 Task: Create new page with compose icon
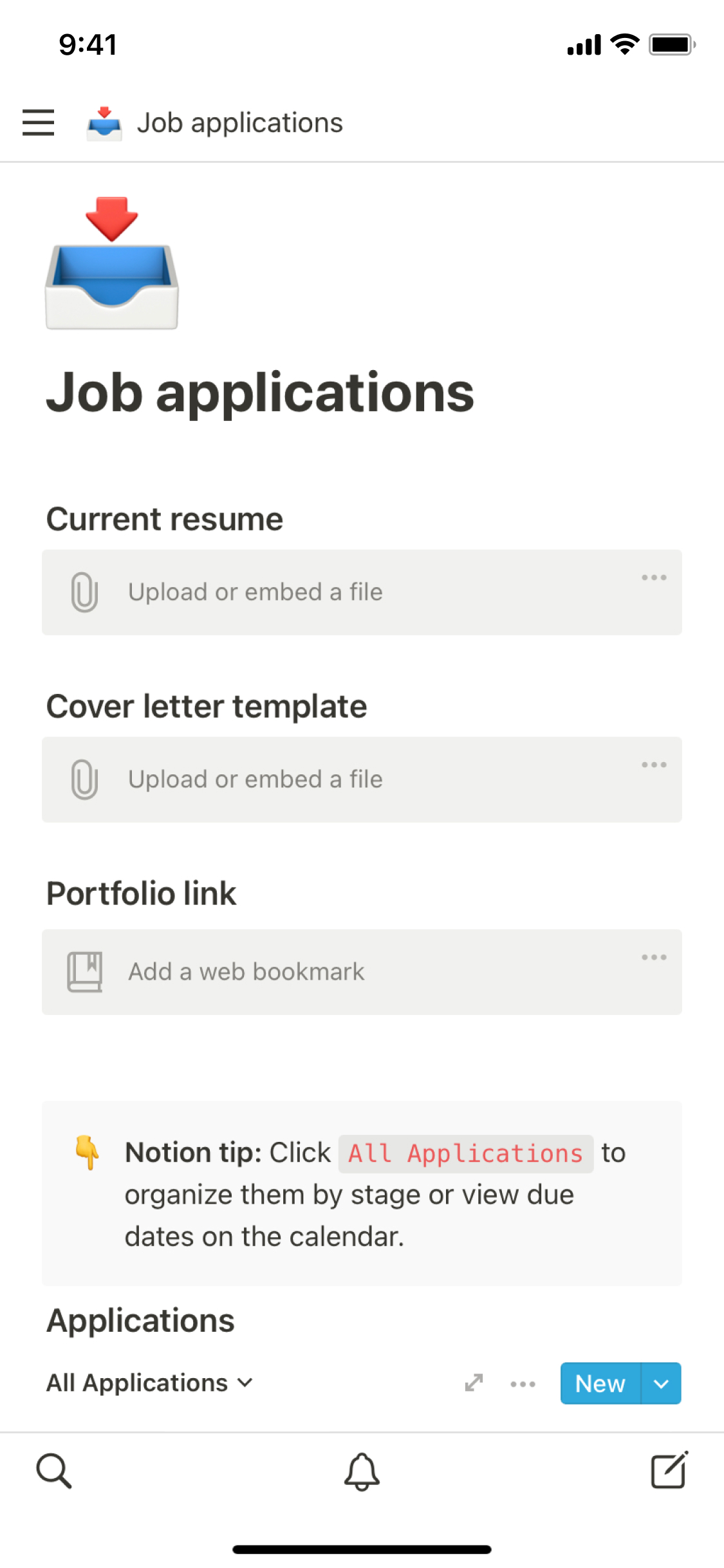(x=669, y=1470)
